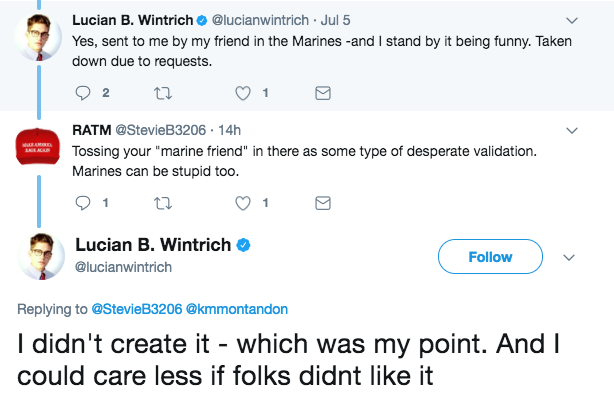Send Lucian's Jul 5 tweet via direct message
This screenshot has height=400, width=614.
[x=322, y=94]
